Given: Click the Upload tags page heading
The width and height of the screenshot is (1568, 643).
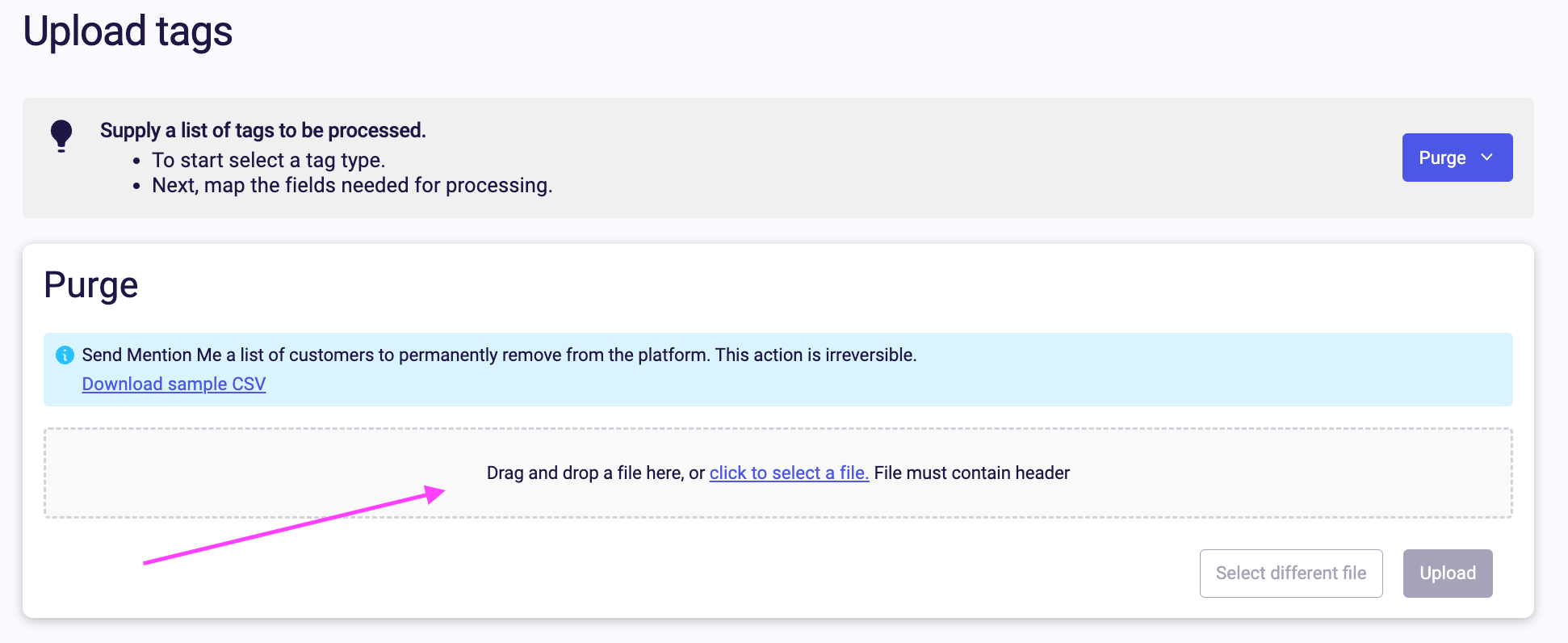Looking at the screenshot, I should coord(128,32).
